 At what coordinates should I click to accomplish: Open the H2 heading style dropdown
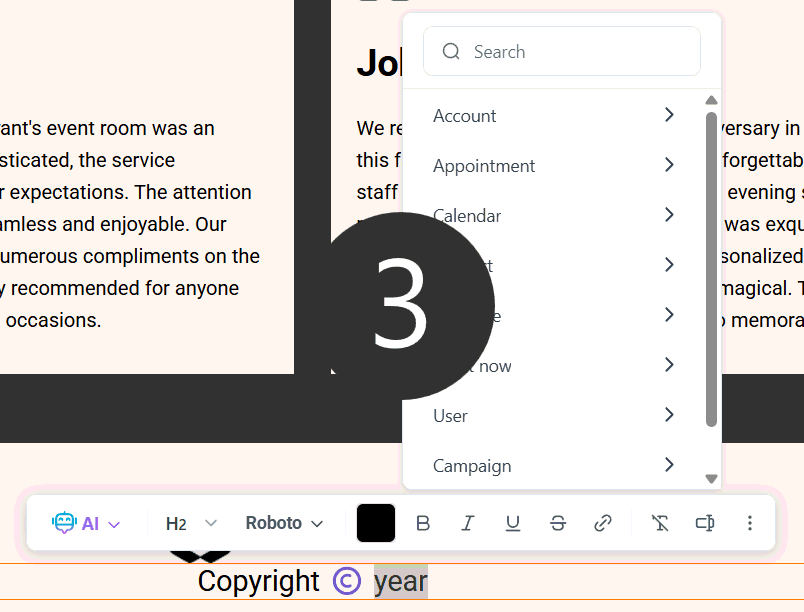point(190,523)
